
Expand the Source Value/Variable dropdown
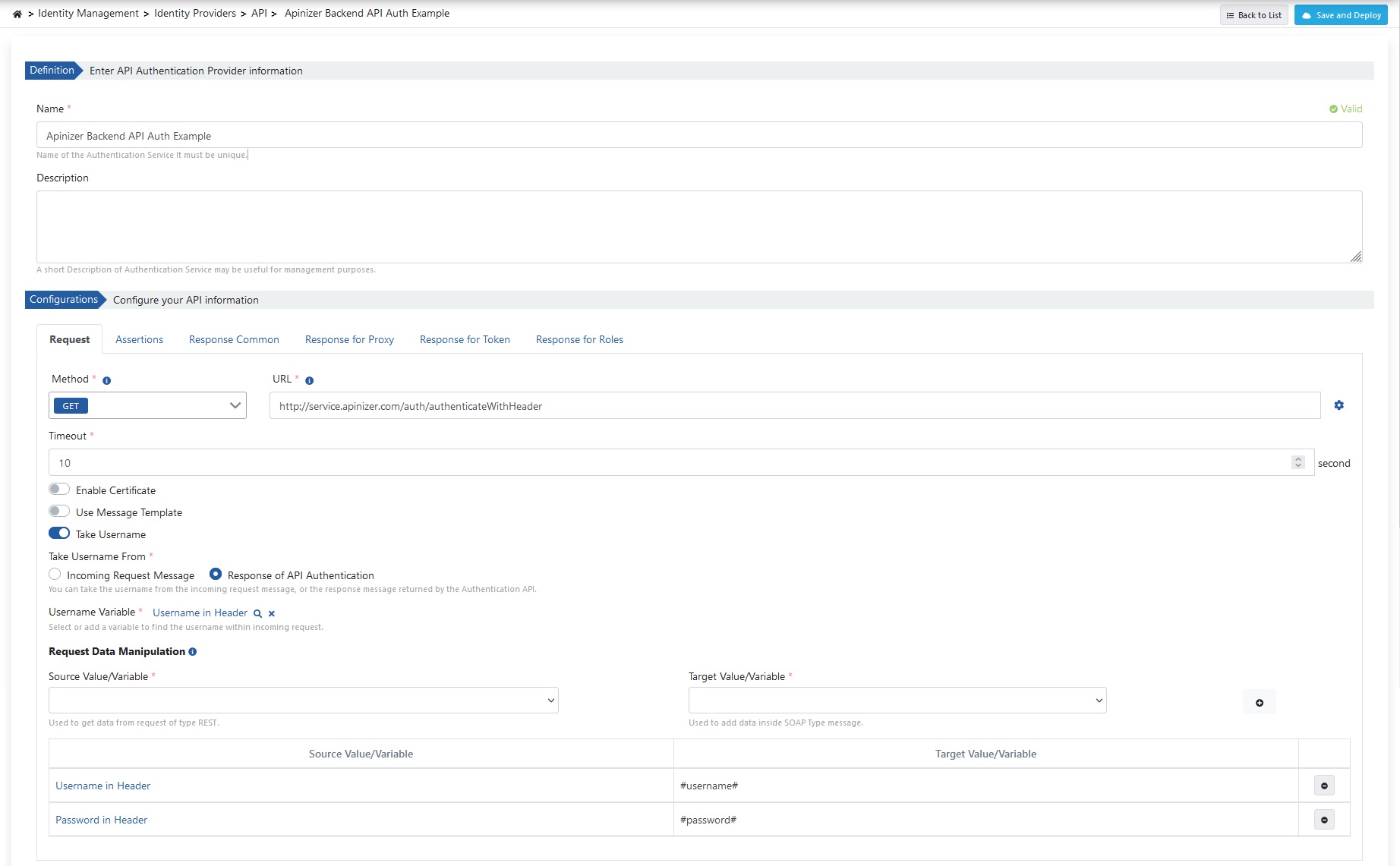point(303,700)
